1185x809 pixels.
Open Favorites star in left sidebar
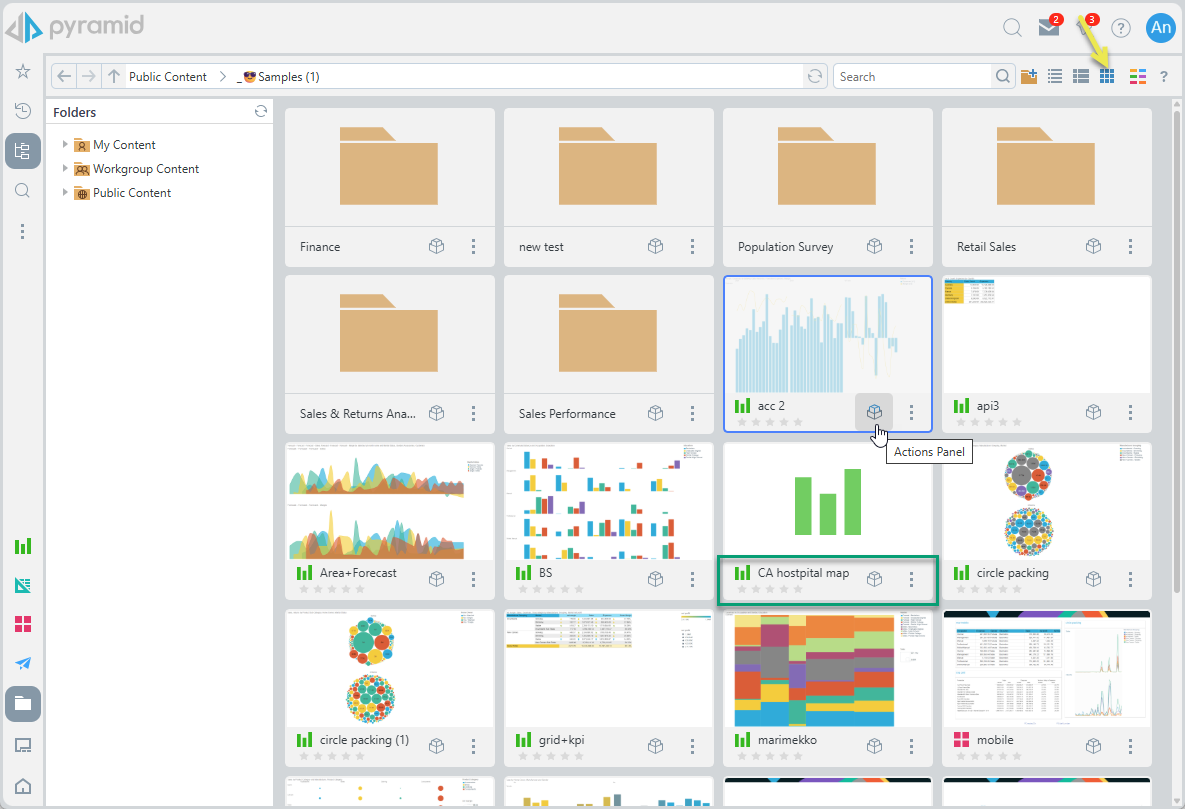[23, 72]
